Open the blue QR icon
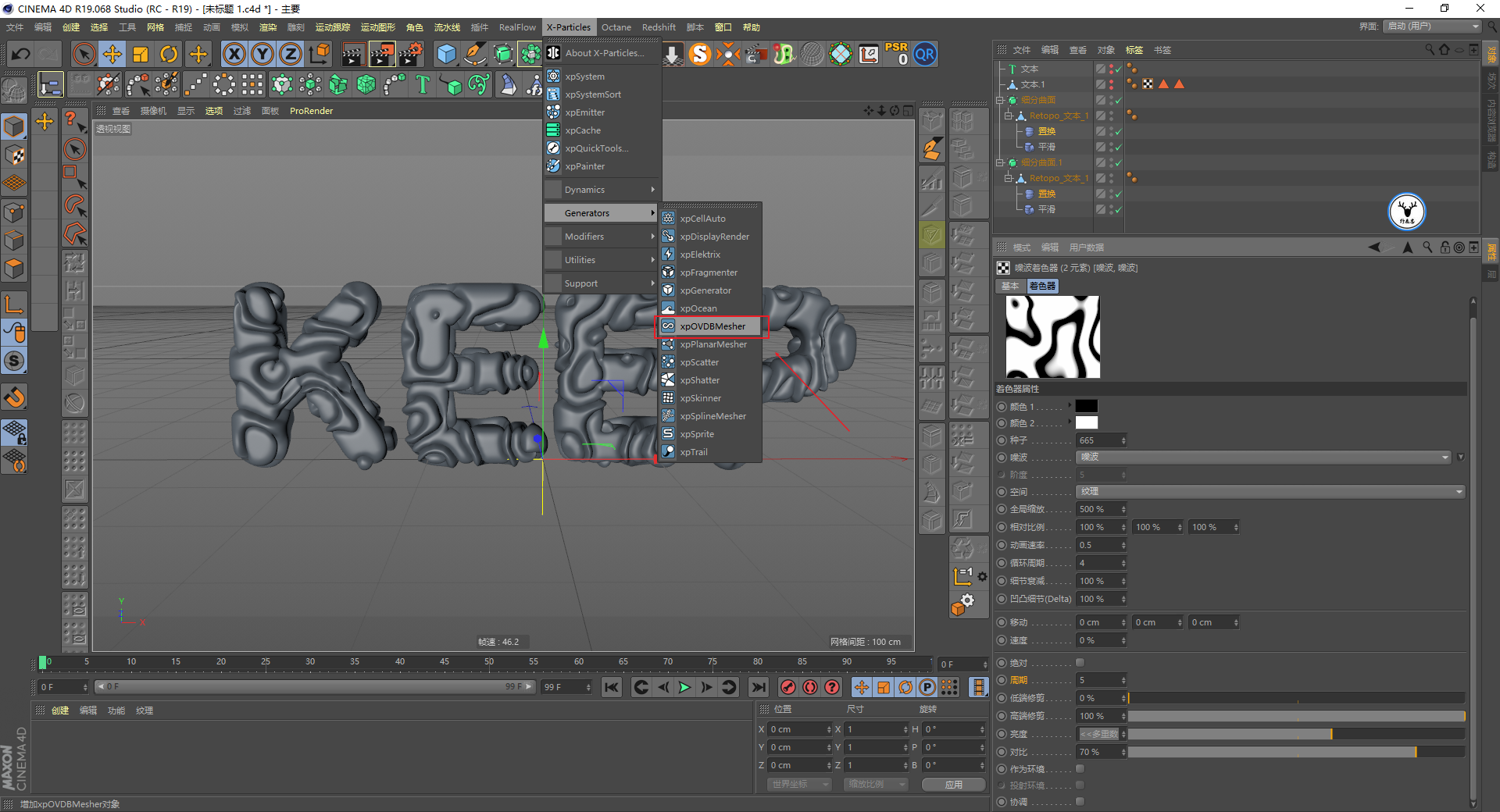 click(x=925, y=54)
